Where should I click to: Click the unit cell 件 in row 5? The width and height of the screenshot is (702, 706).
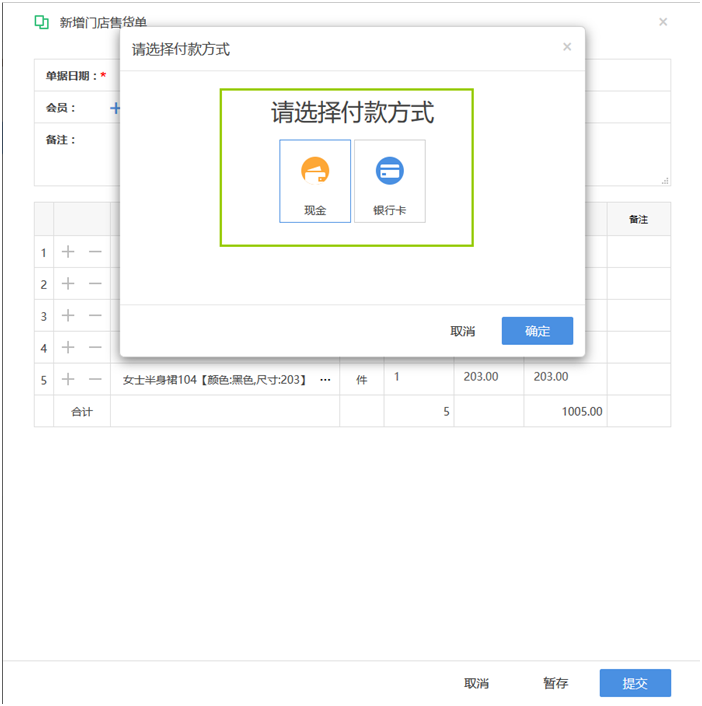[x=362, y=380]
